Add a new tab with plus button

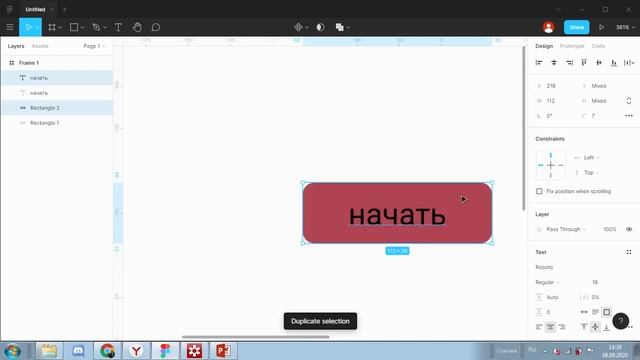[64, 9]
